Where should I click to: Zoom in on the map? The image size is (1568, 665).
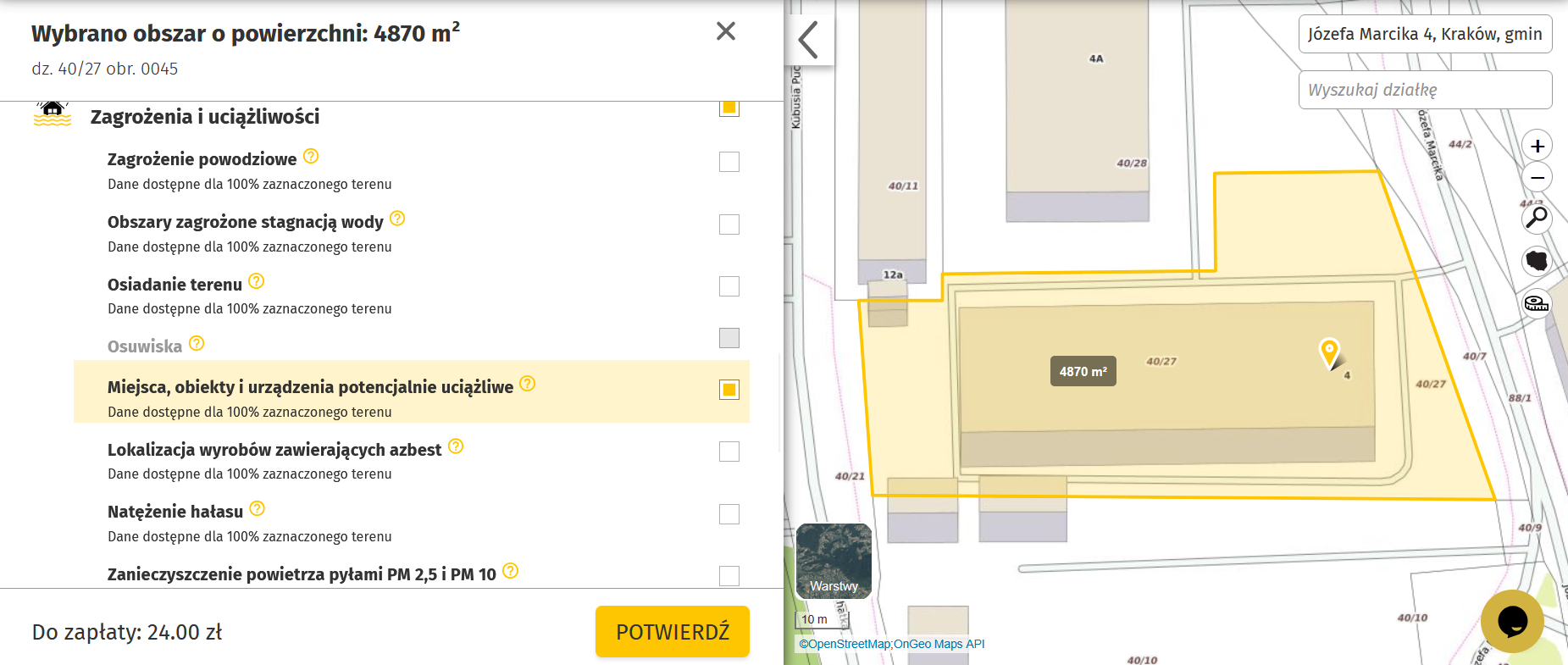click(1537, 146)
